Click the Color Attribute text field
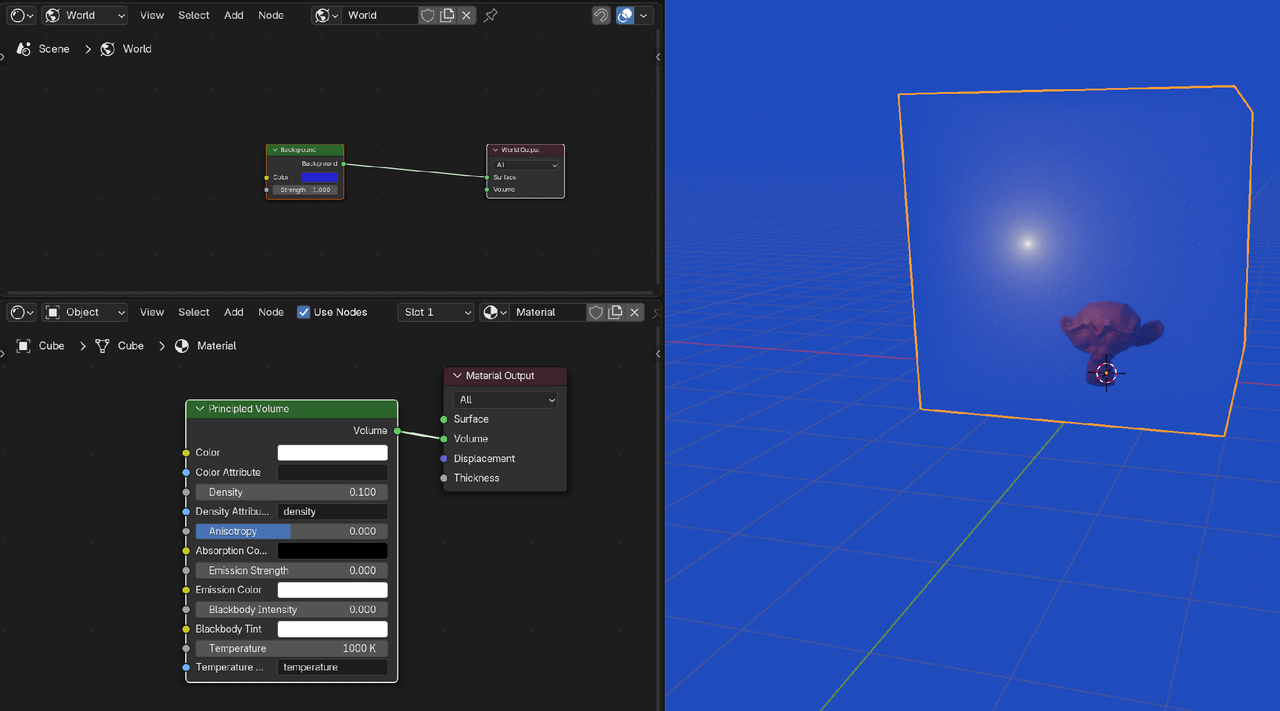The image size is (1280, 711). pyautogui.click(x=332, y=472)
